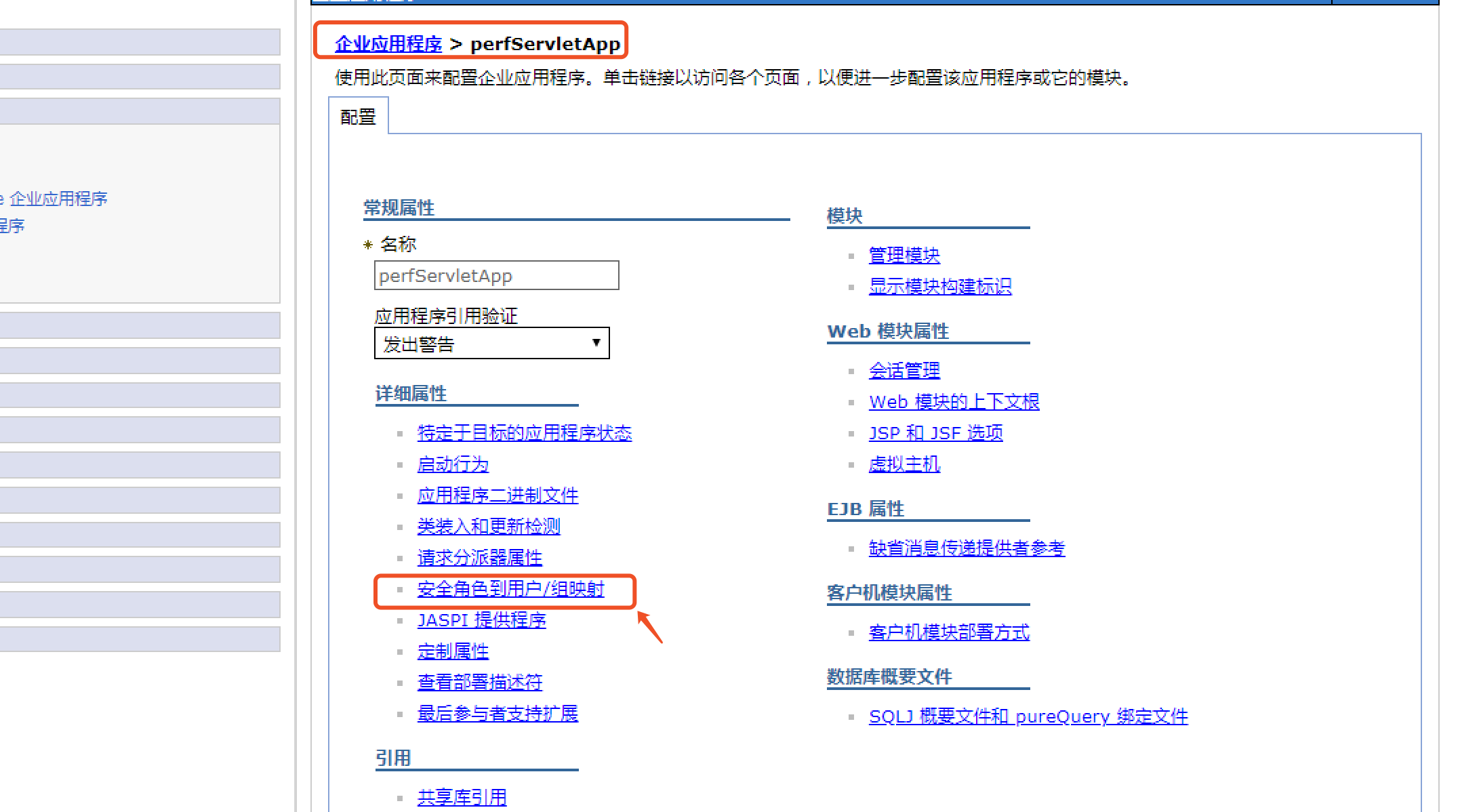This screenshot has height=812, width=1460.
Task: Click 企业应用程序 in the left navigation
Action: tap(58, 199)
